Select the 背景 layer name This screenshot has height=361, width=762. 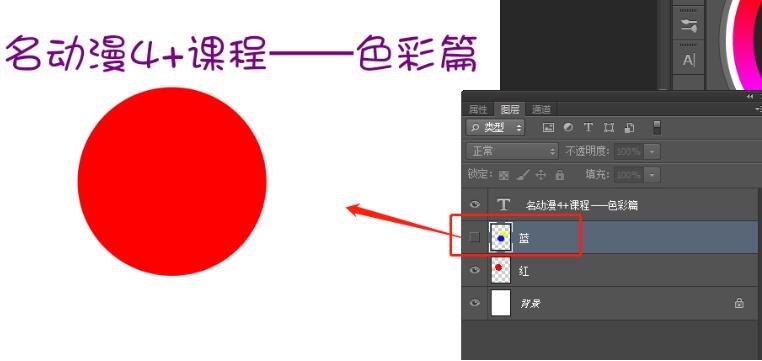pyautogui.click(x=530, y=304)
